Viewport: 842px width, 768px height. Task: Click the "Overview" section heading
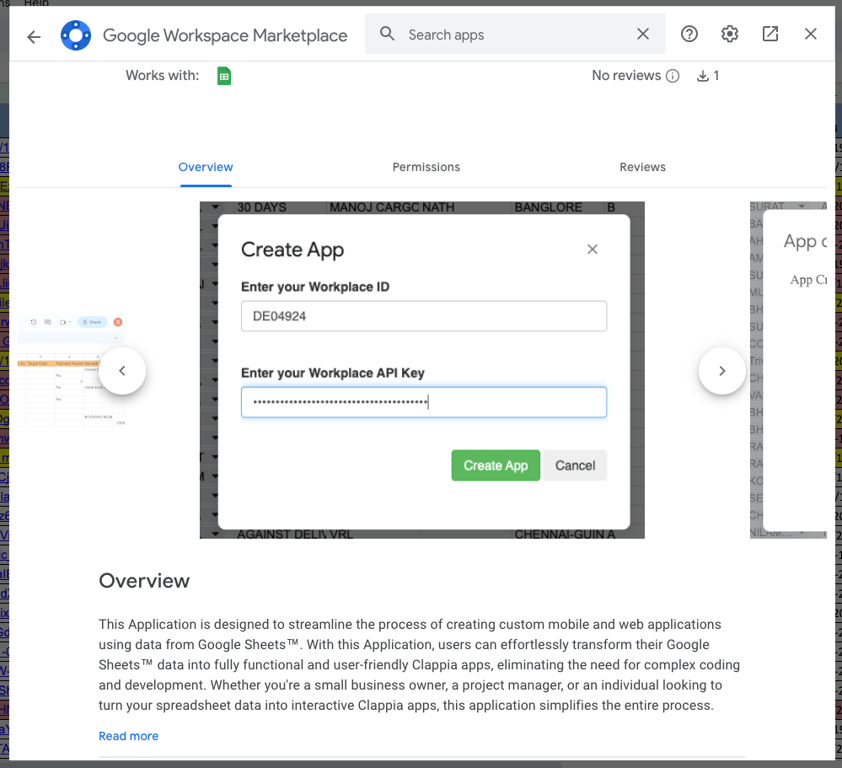click(x=144, y=581)
